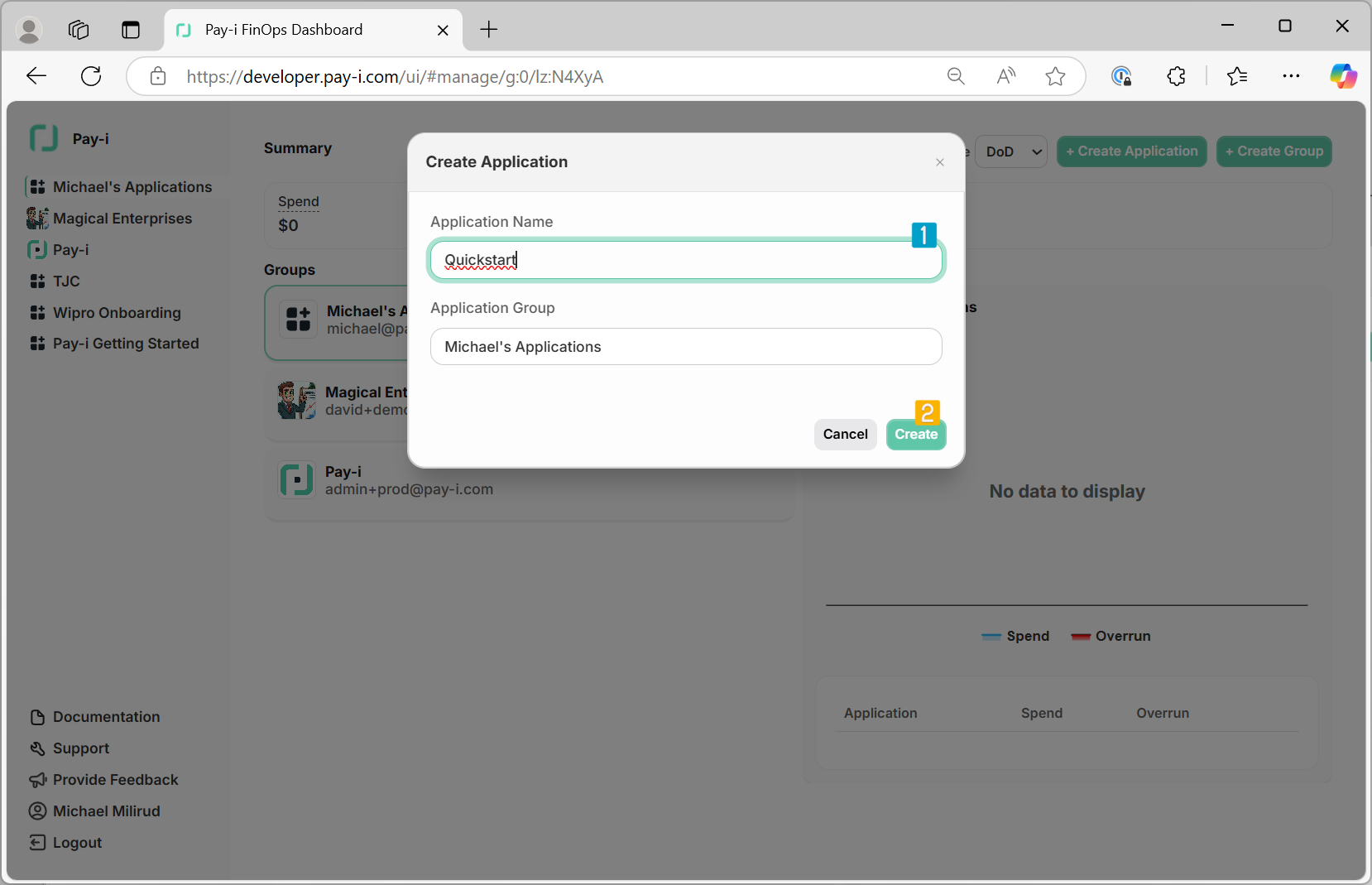
Task: Click the $0 spend value
Action: [288, 225]
